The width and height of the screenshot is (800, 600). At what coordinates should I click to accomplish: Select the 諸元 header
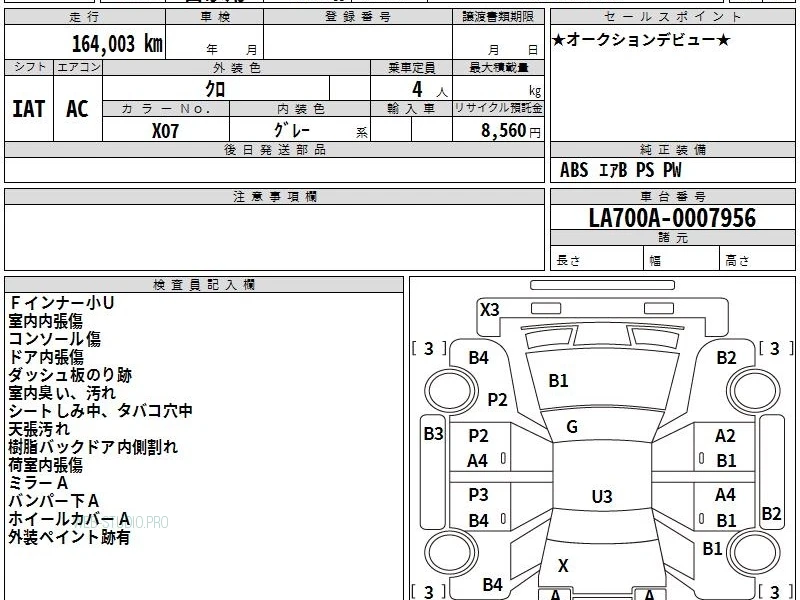point(672,238)
